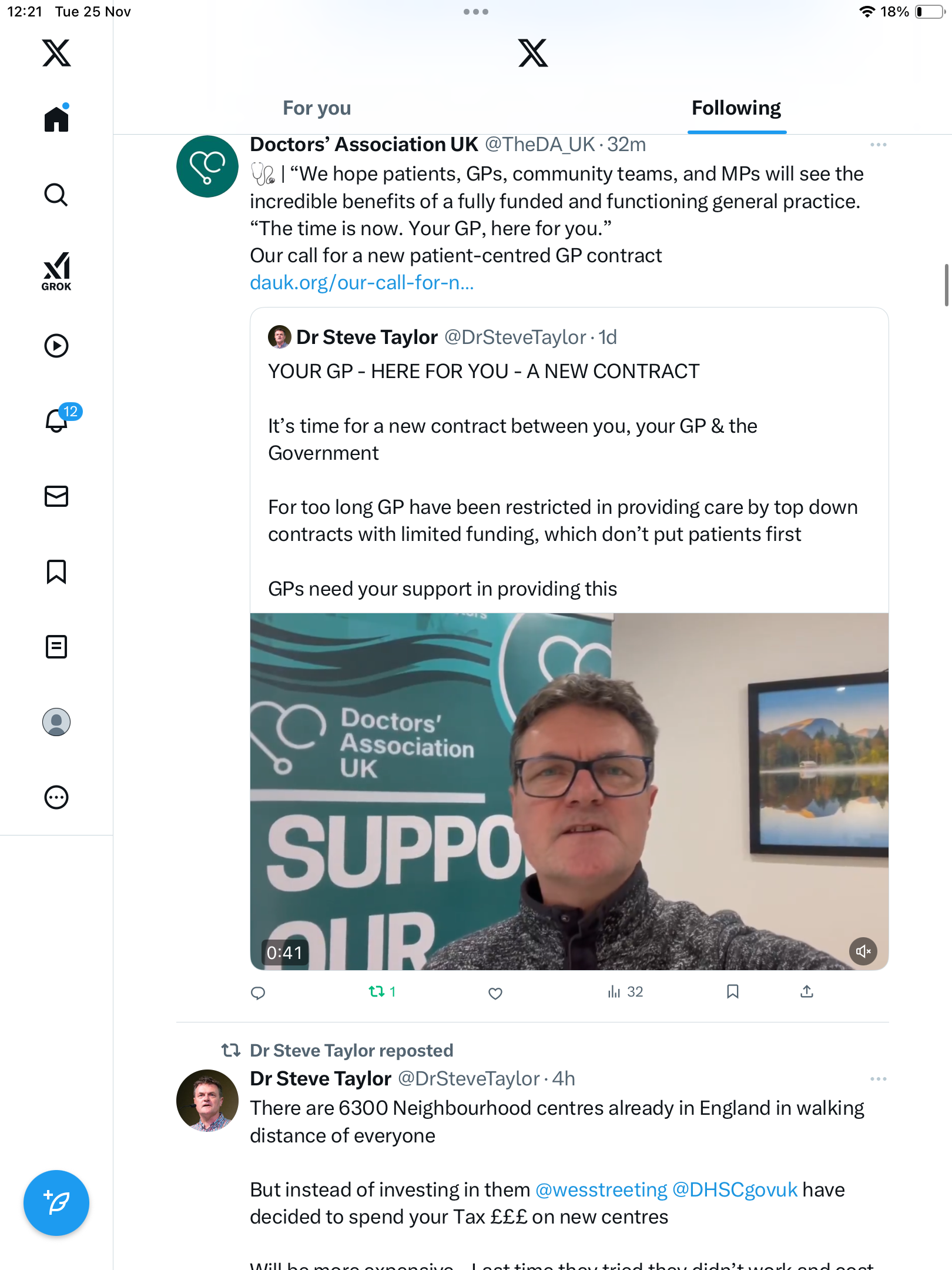Expand the sidebar More menu

[56, 797]
